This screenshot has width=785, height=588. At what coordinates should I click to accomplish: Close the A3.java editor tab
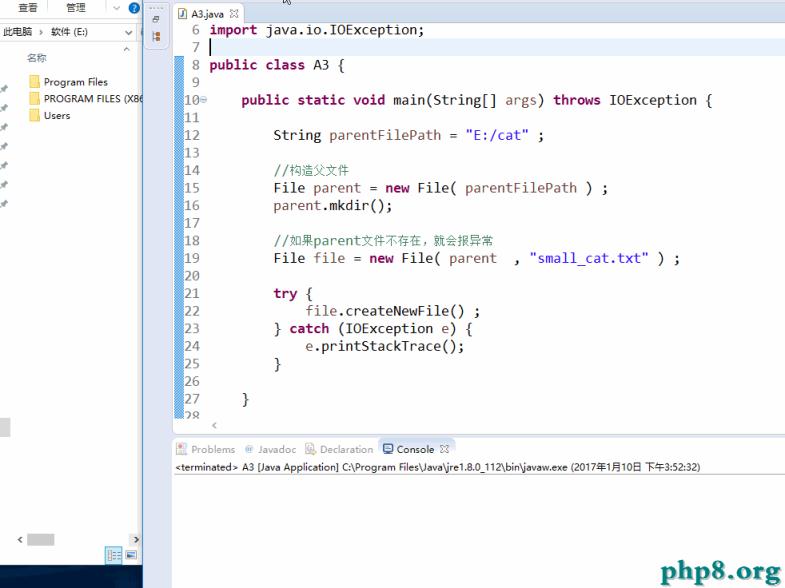tap(234, 14)
